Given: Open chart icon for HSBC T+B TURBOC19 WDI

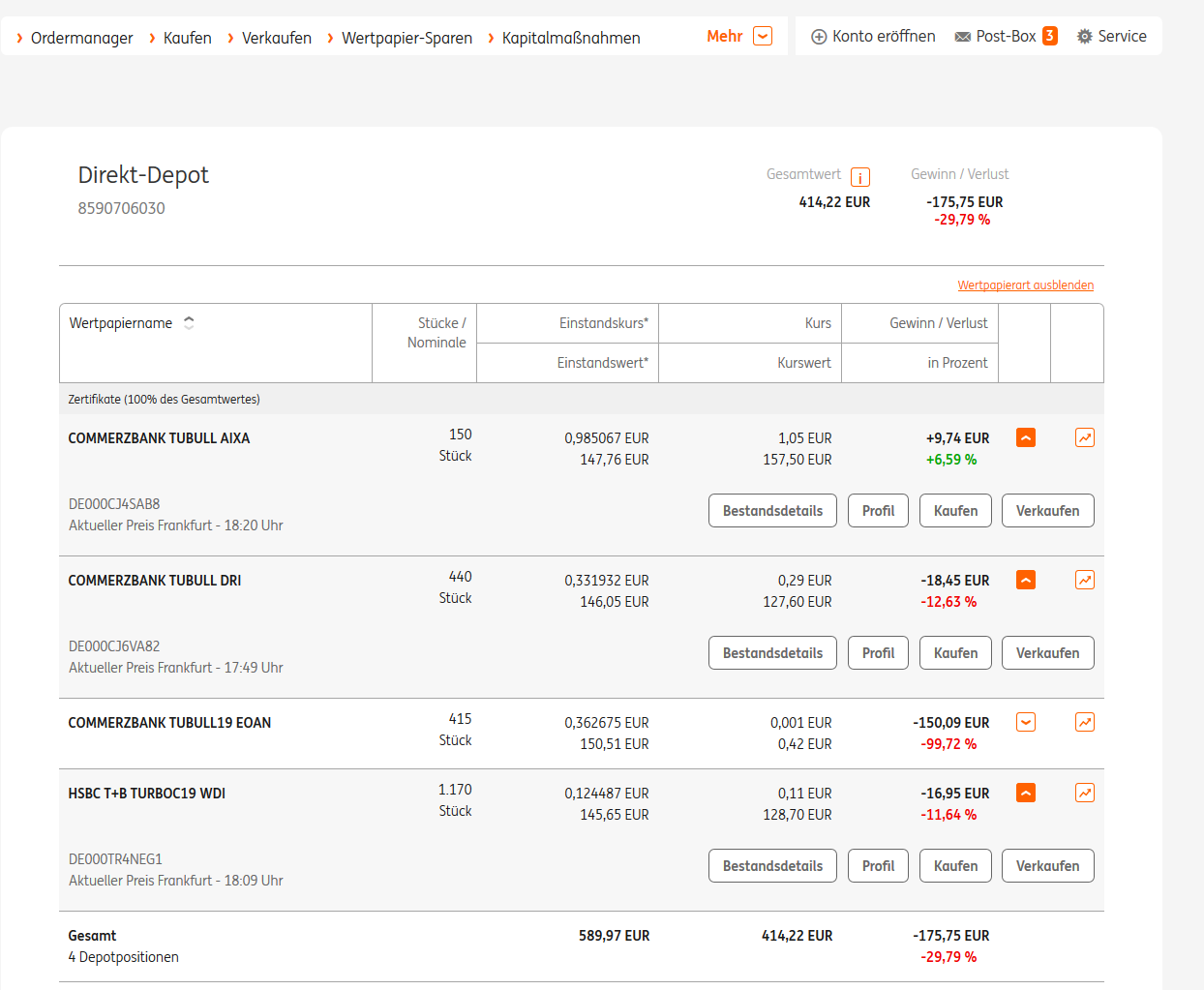Looking at the screenshot, I should click(x=1084, y=794).
